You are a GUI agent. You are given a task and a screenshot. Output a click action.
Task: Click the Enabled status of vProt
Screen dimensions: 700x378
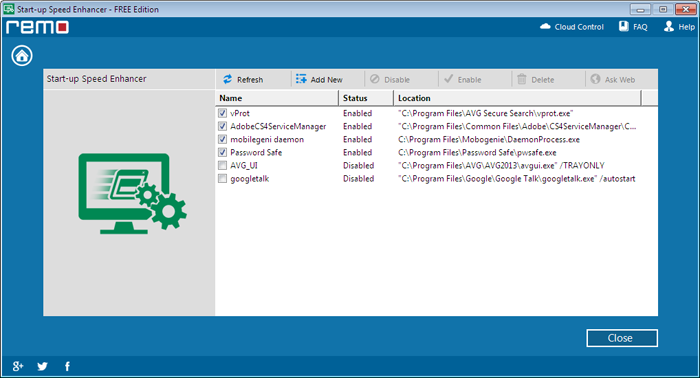[358, 113]
